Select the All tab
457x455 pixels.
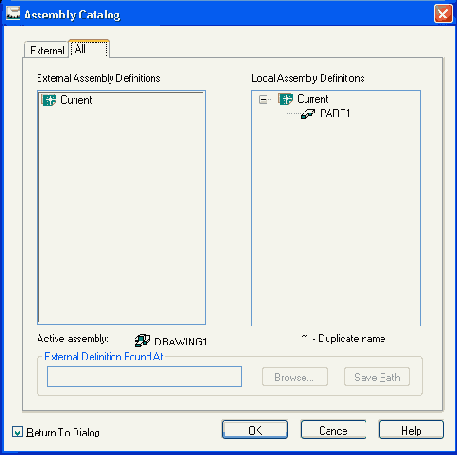tap(89, 49)
